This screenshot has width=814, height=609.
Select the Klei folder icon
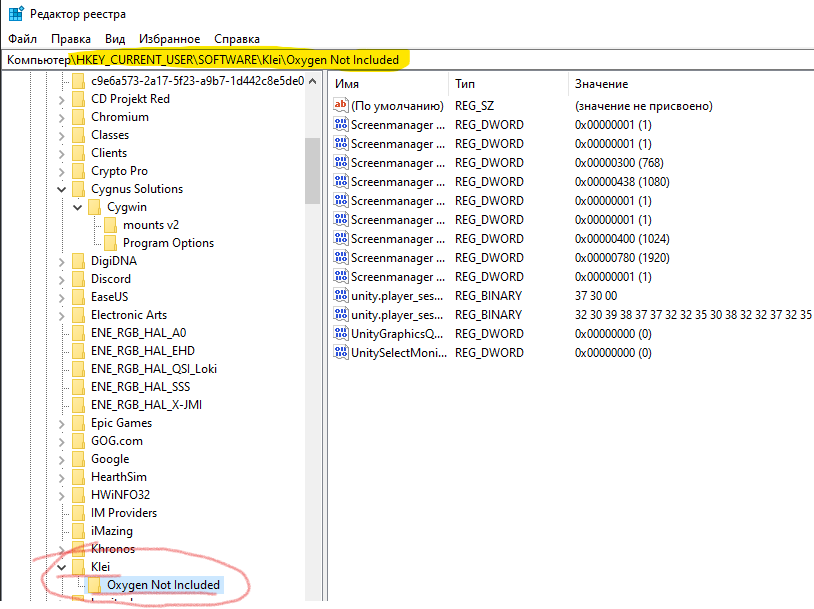78,566
